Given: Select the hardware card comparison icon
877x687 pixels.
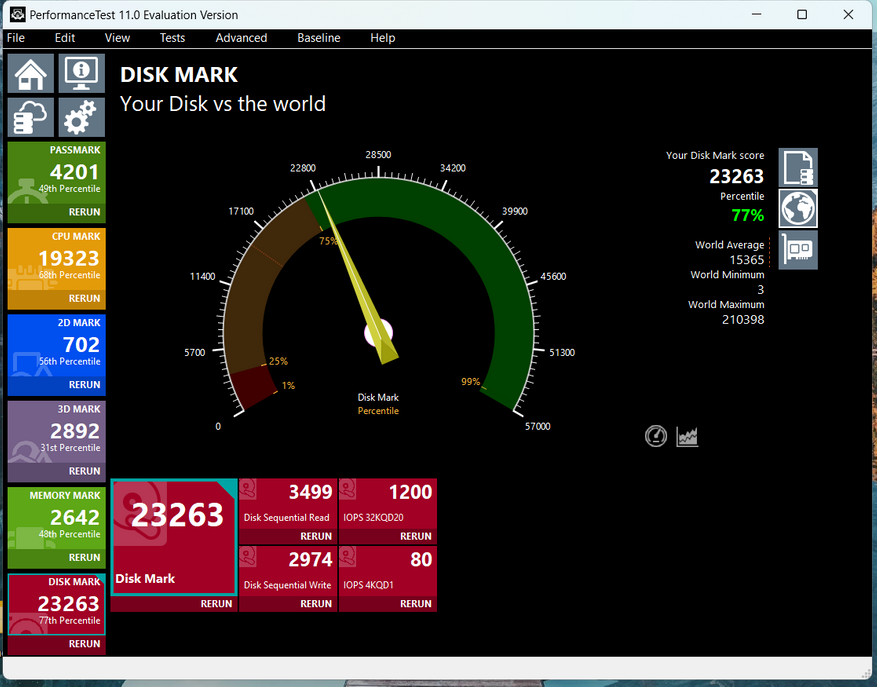Looking at the screenshot, I should click(x=798, y=250).
